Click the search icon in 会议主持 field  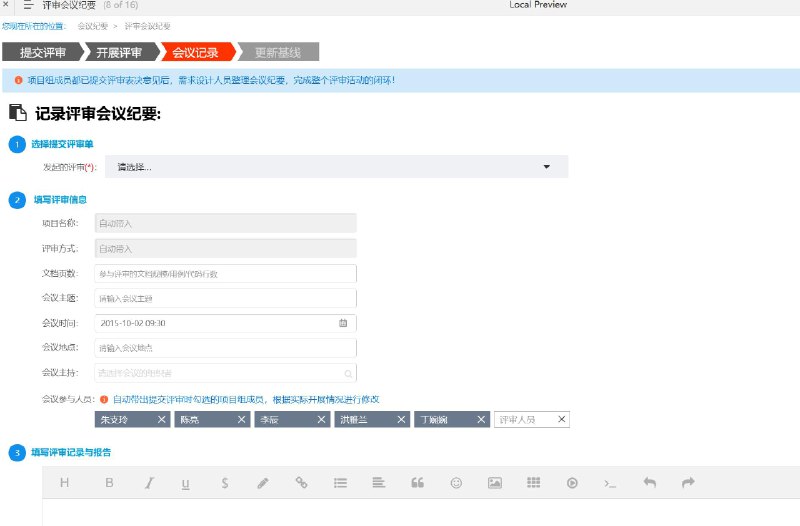click(x=348, y=373)
